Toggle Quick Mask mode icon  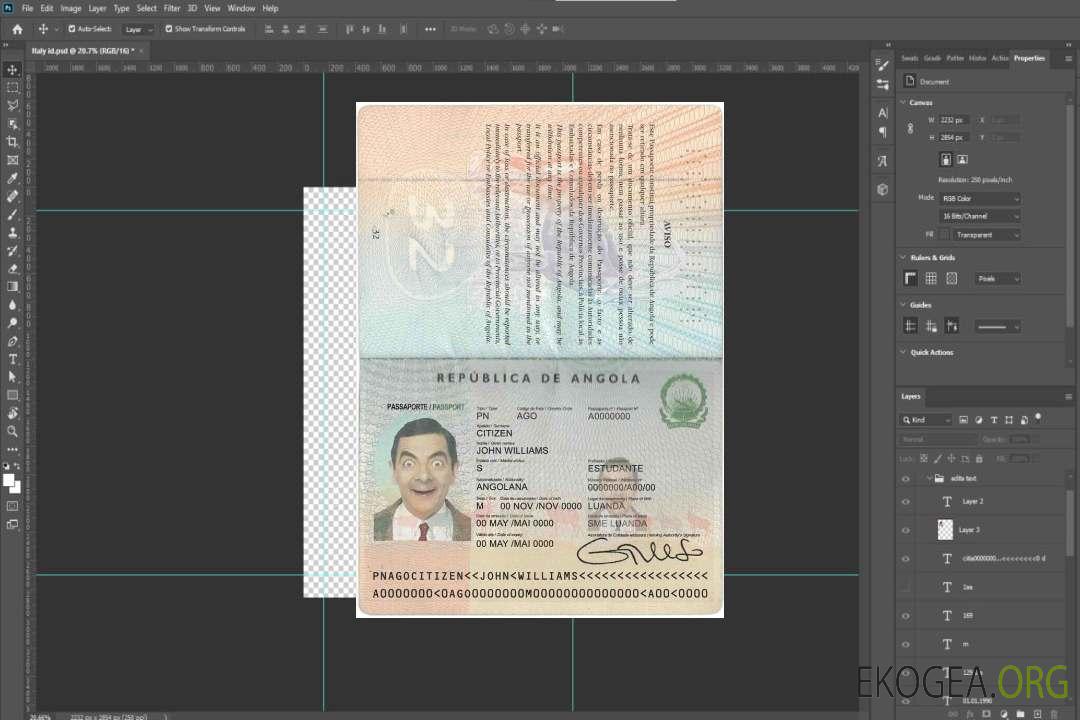point(12,506)
